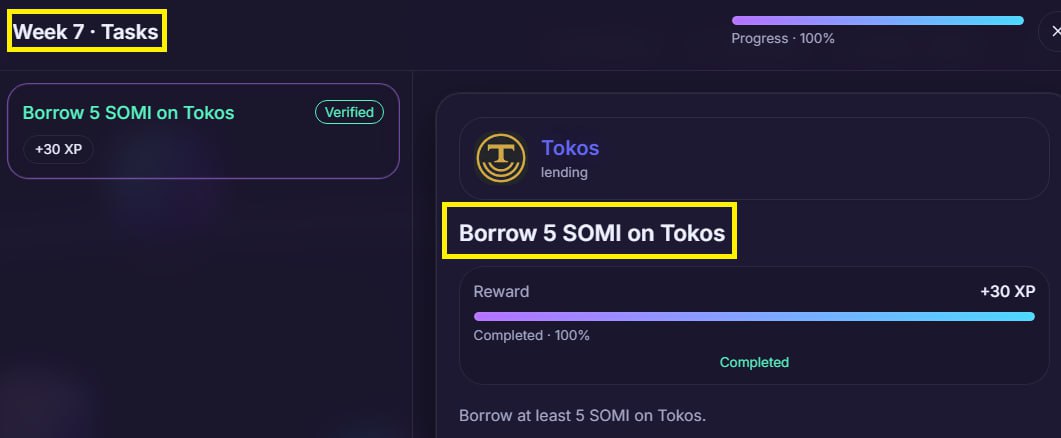Image resolution: width=1061 pixels, height=438 pixels.
Task: Click the Reward completion progress bar
Action: click(x=754, y=316)
